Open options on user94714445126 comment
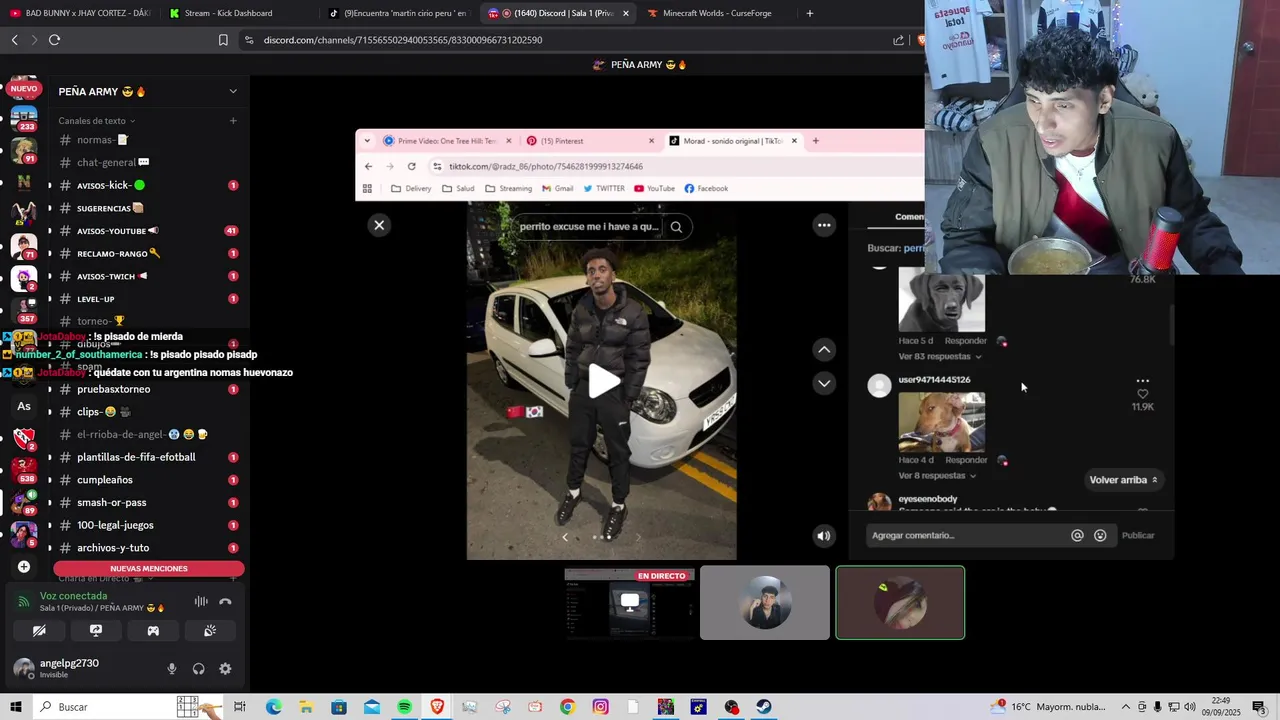 click(1143, 381)
